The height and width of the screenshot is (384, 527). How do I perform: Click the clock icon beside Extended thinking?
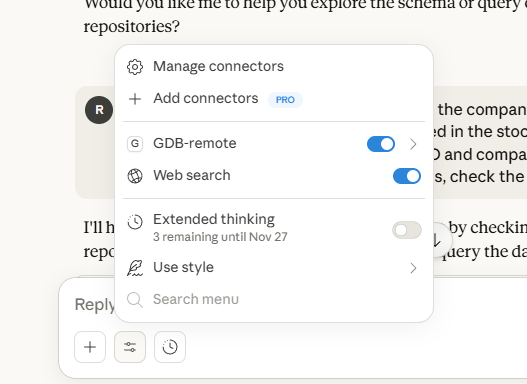(135, 222)
